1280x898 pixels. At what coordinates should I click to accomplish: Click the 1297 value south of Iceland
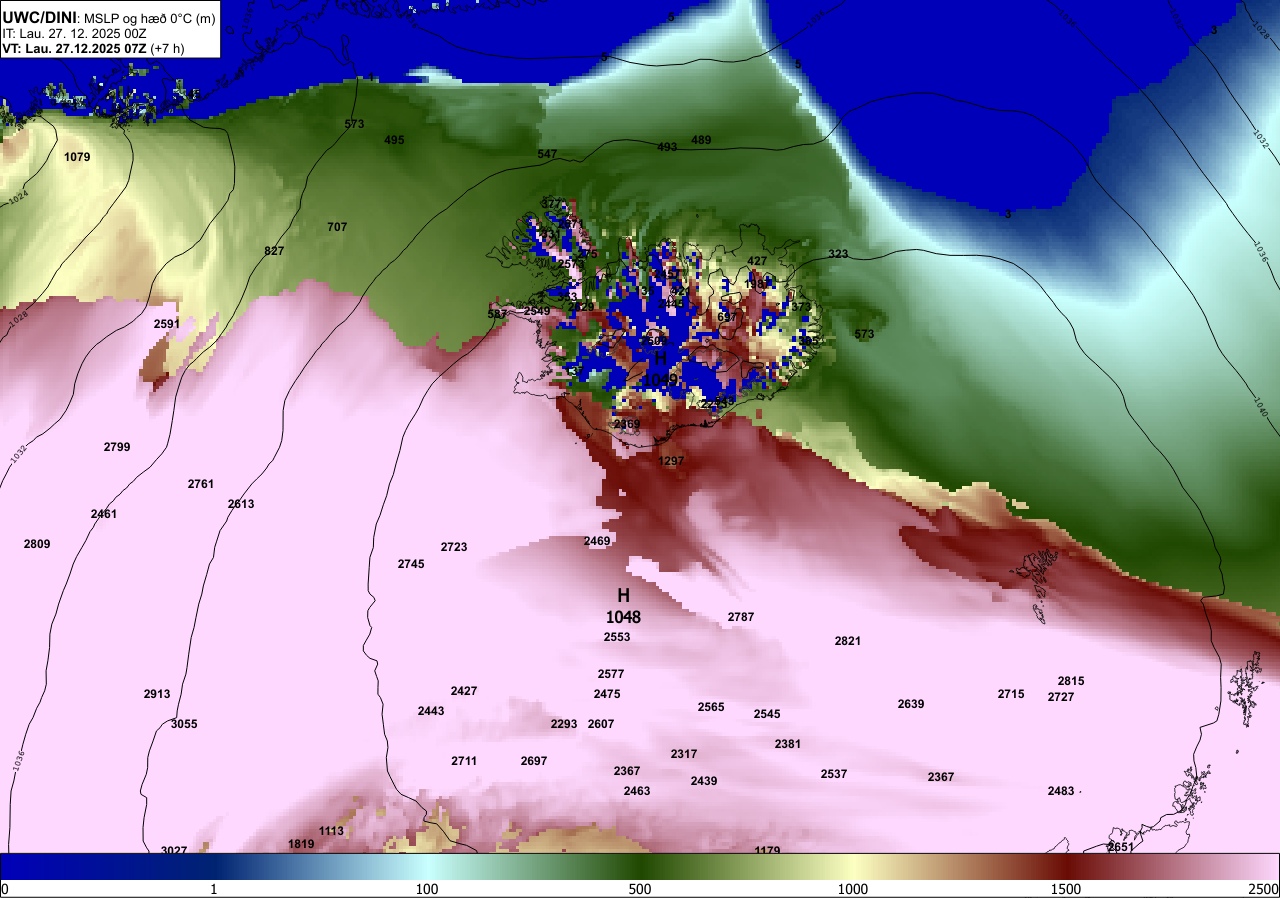point(671,461)
